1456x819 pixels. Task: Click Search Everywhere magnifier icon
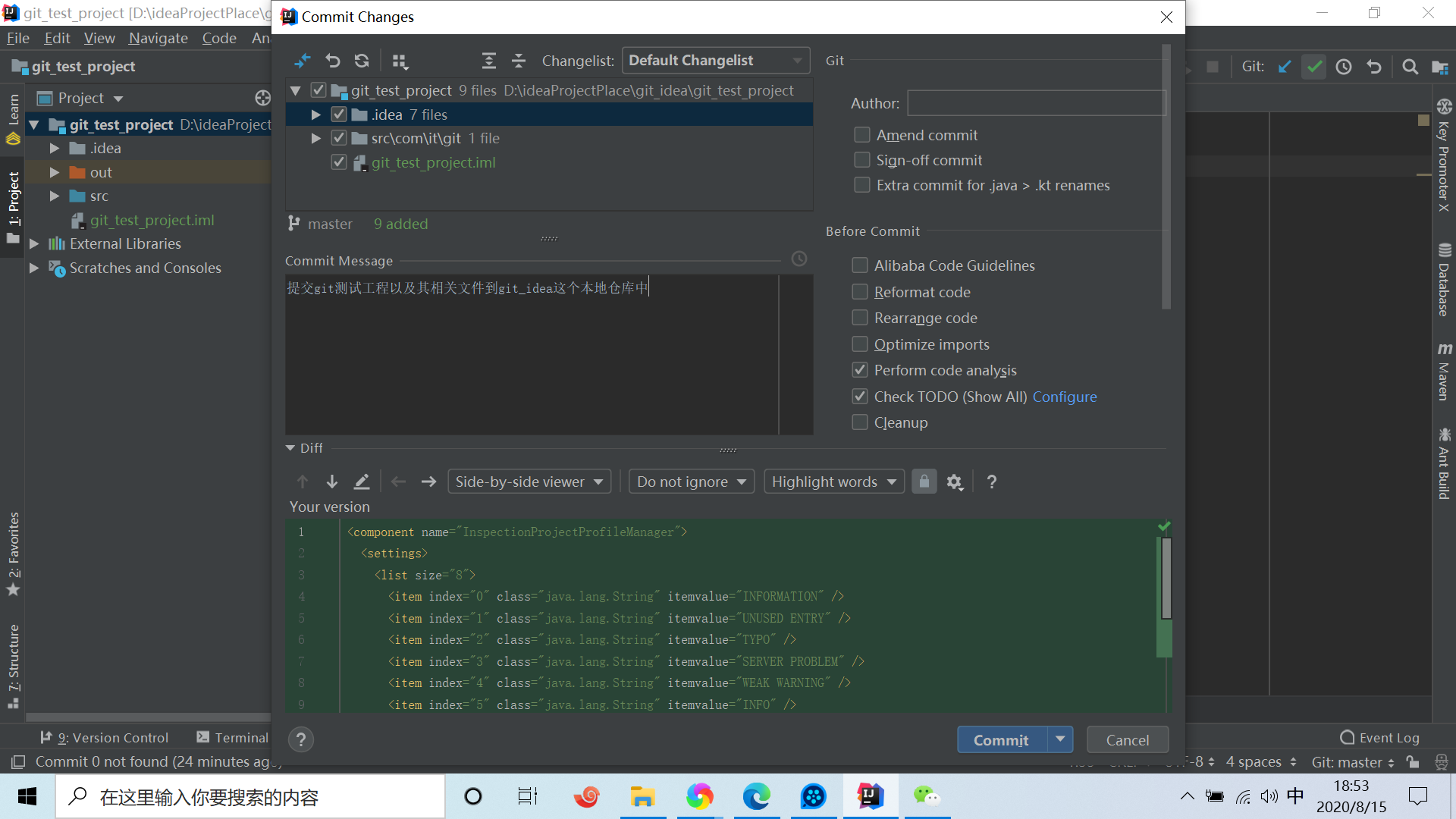(1410, 67)
